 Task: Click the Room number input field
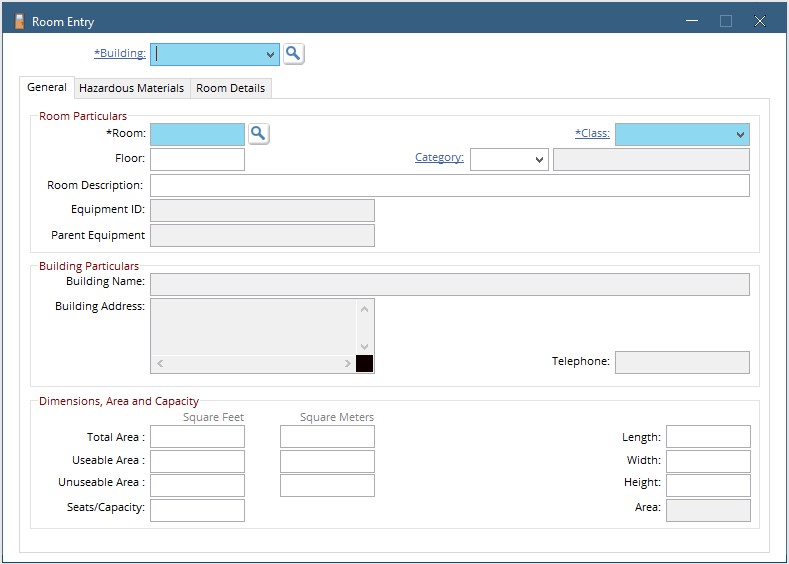[197, 134]
